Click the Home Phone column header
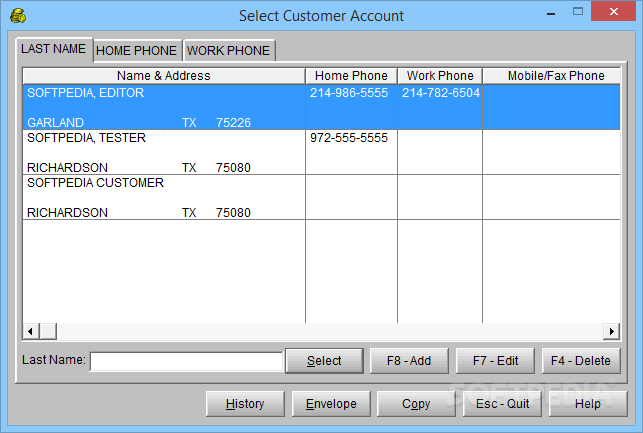643x433 pixels. 351,76
